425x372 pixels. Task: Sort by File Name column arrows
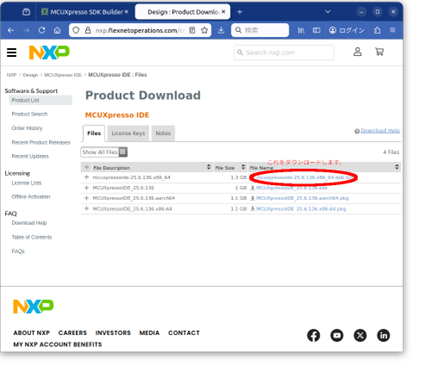coord(397,167)
